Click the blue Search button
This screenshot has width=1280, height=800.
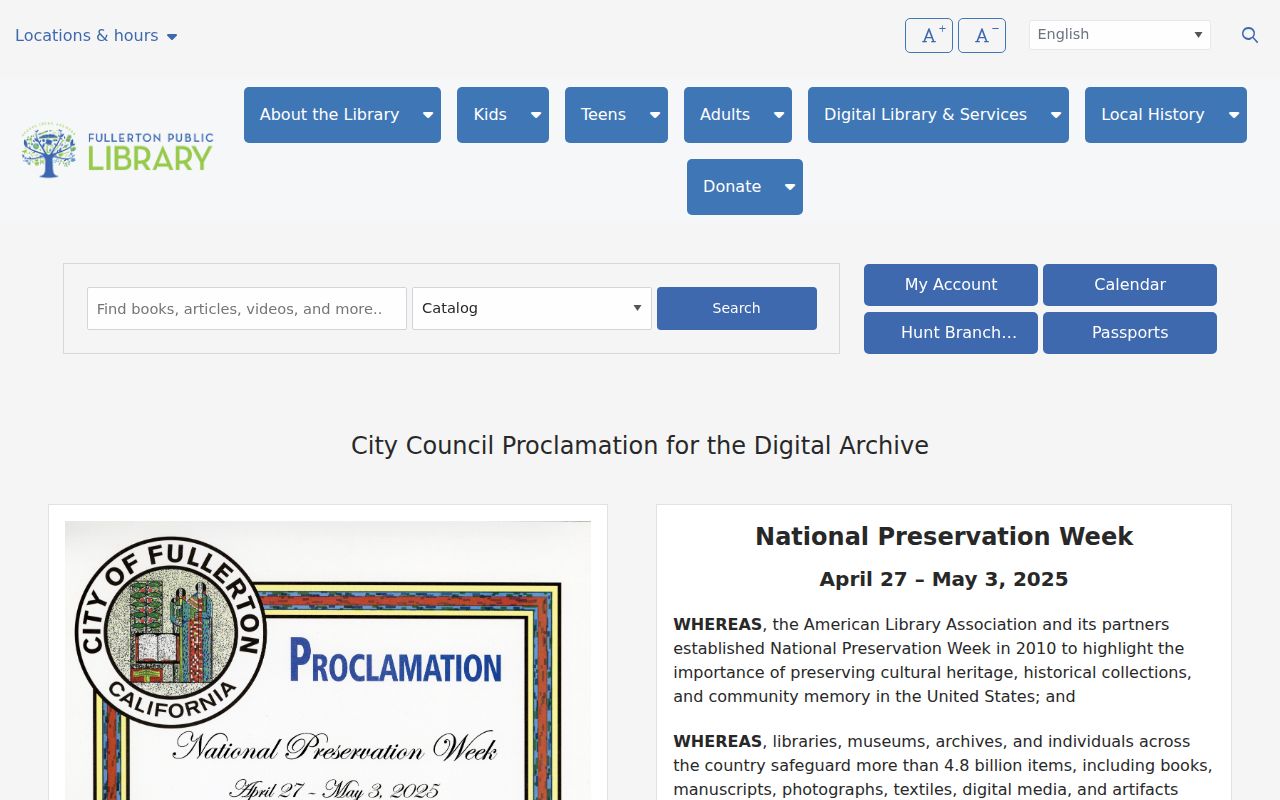click(737, 308)
